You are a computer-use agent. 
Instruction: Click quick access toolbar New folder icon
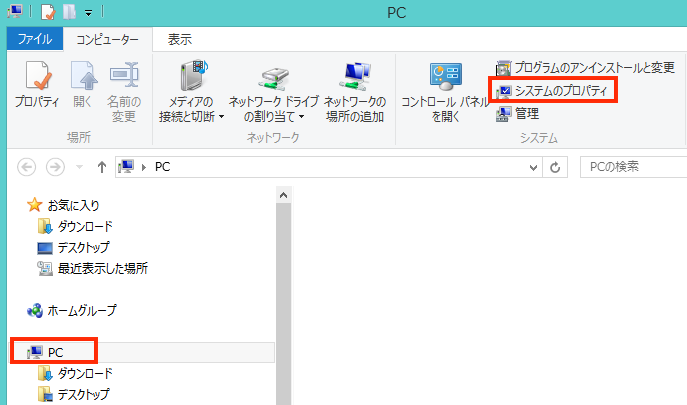pyautogui.click(x=69, y=12)
